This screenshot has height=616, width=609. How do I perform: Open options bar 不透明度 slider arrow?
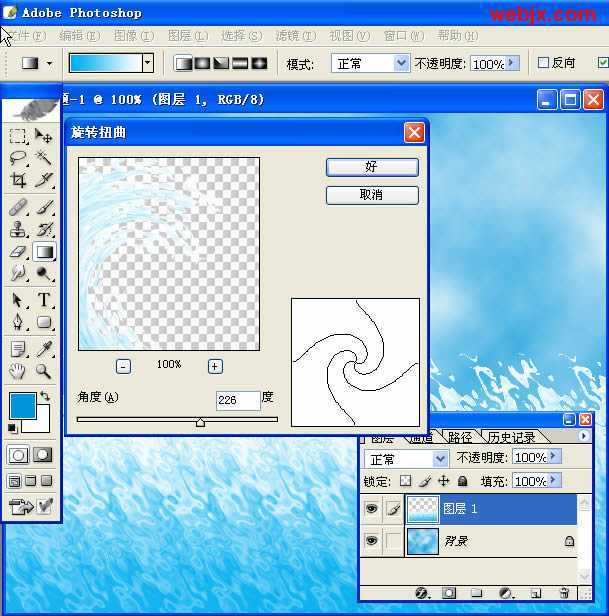[x=512, y=63]
